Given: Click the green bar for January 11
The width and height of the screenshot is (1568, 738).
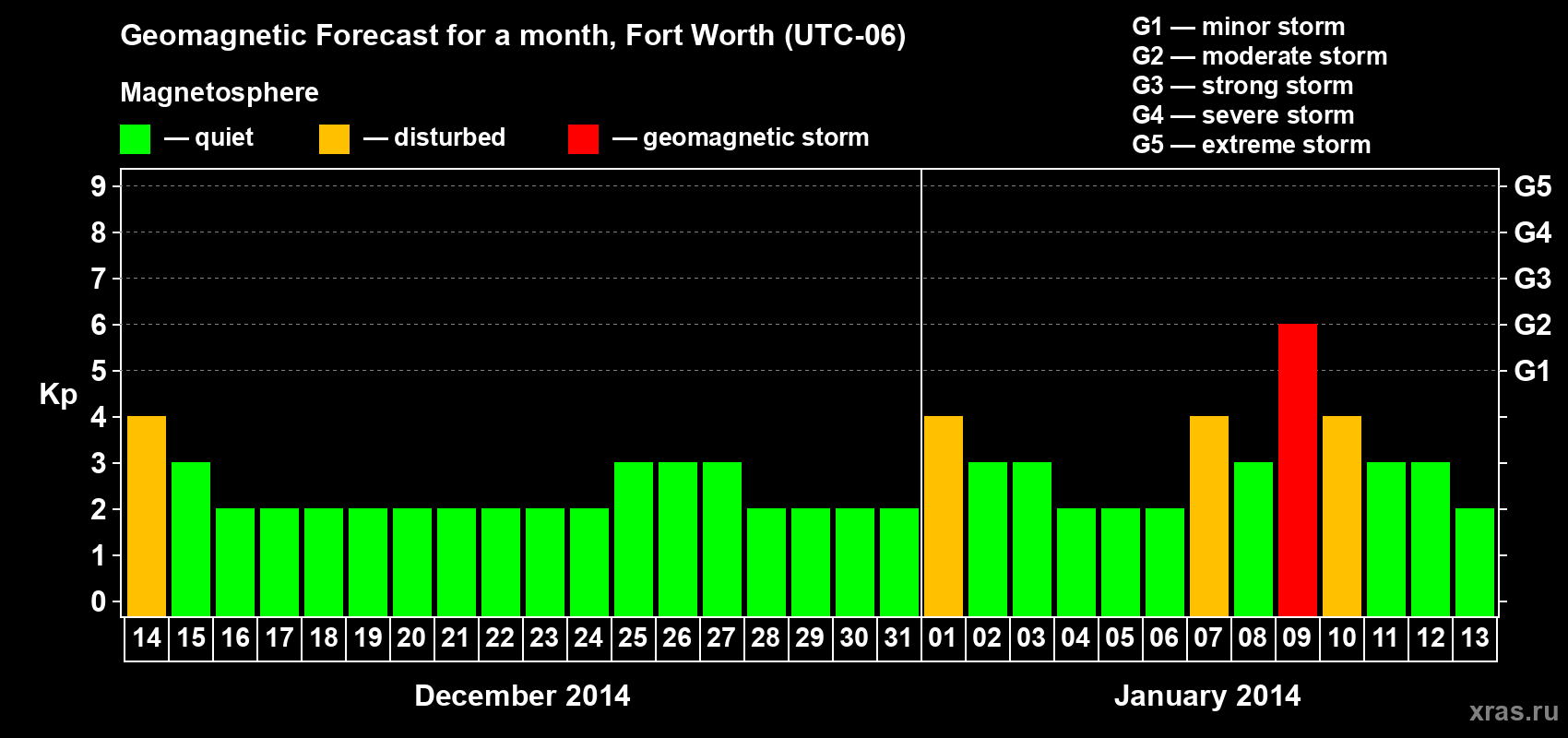Looking at the screenshot, I should 1386,540.
